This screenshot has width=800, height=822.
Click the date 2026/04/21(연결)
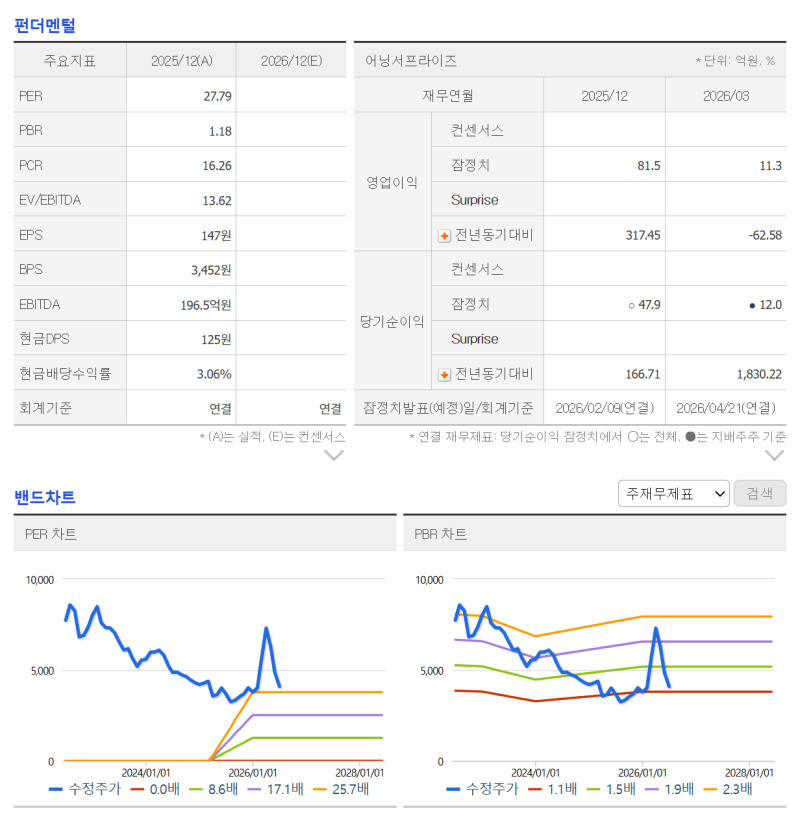point(726,408)
